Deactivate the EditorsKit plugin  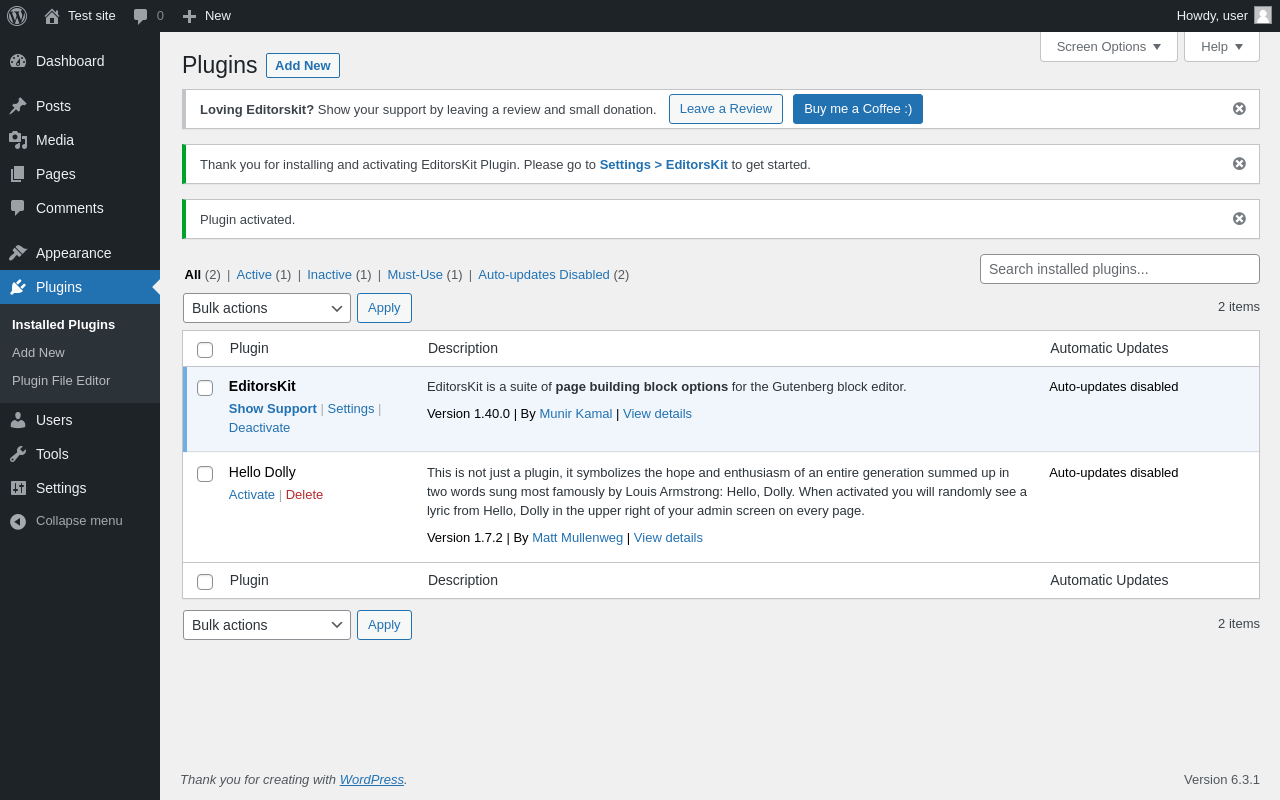259,428
